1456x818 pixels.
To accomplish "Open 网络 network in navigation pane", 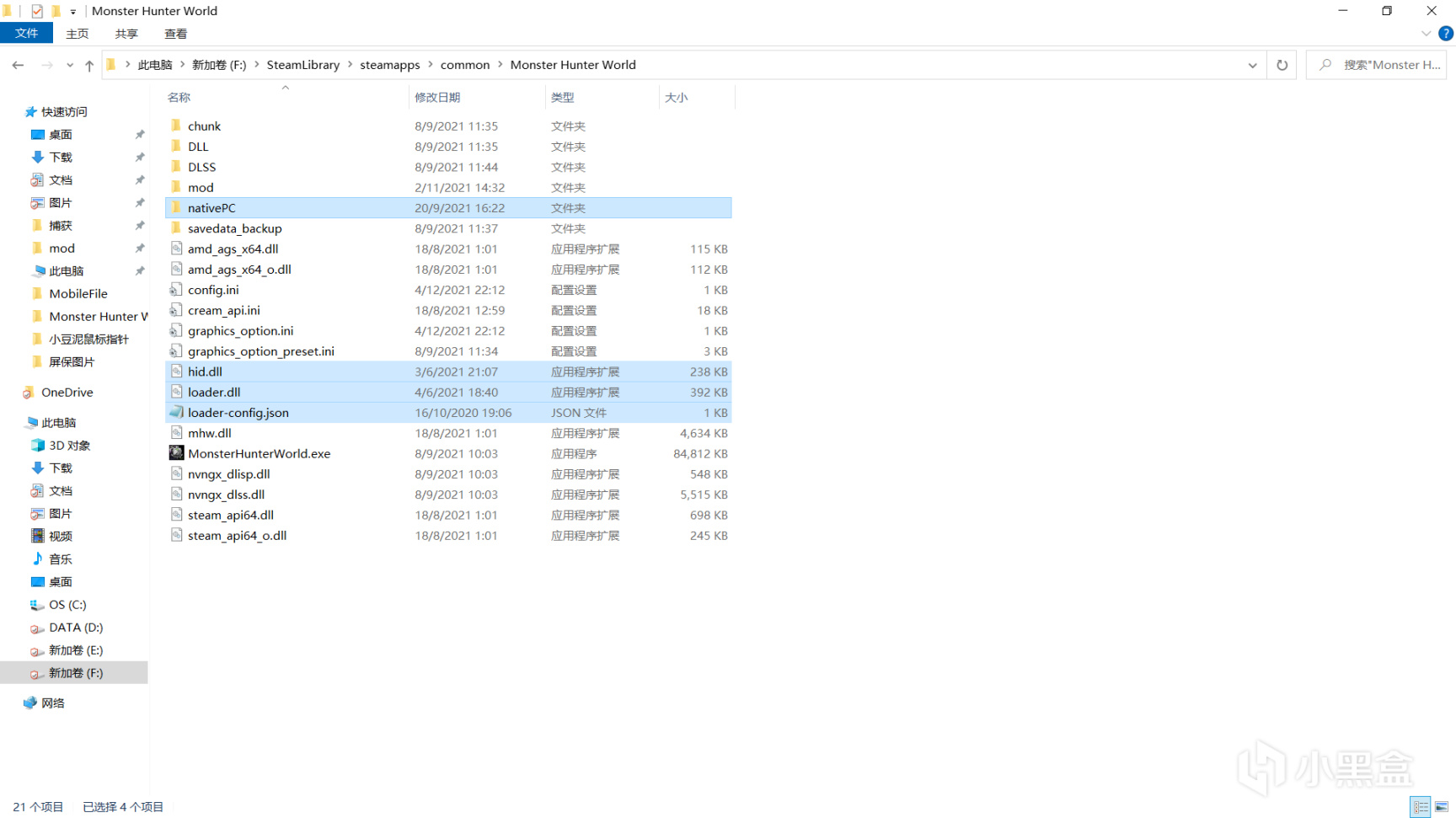I will (x=52, y=703).
